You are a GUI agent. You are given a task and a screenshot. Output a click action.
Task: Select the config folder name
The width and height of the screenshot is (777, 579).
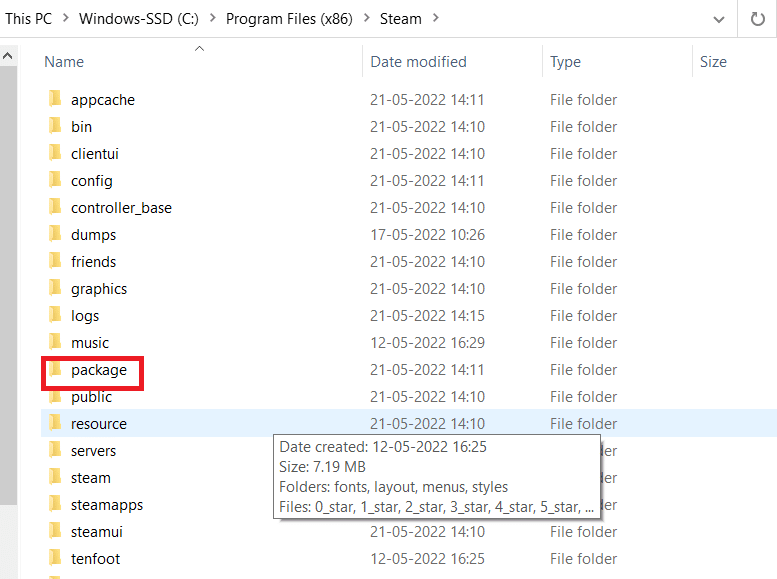pyautogui.click(x=92, y=181)
